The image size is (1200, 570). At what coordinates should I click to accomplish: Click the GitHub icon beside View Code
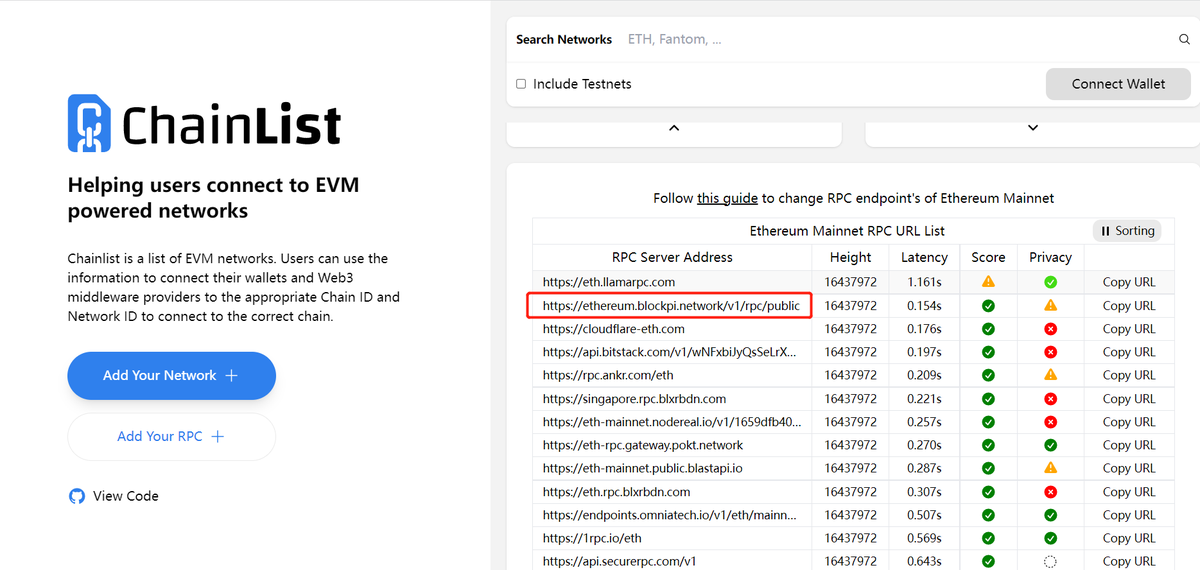coord(77,496)
